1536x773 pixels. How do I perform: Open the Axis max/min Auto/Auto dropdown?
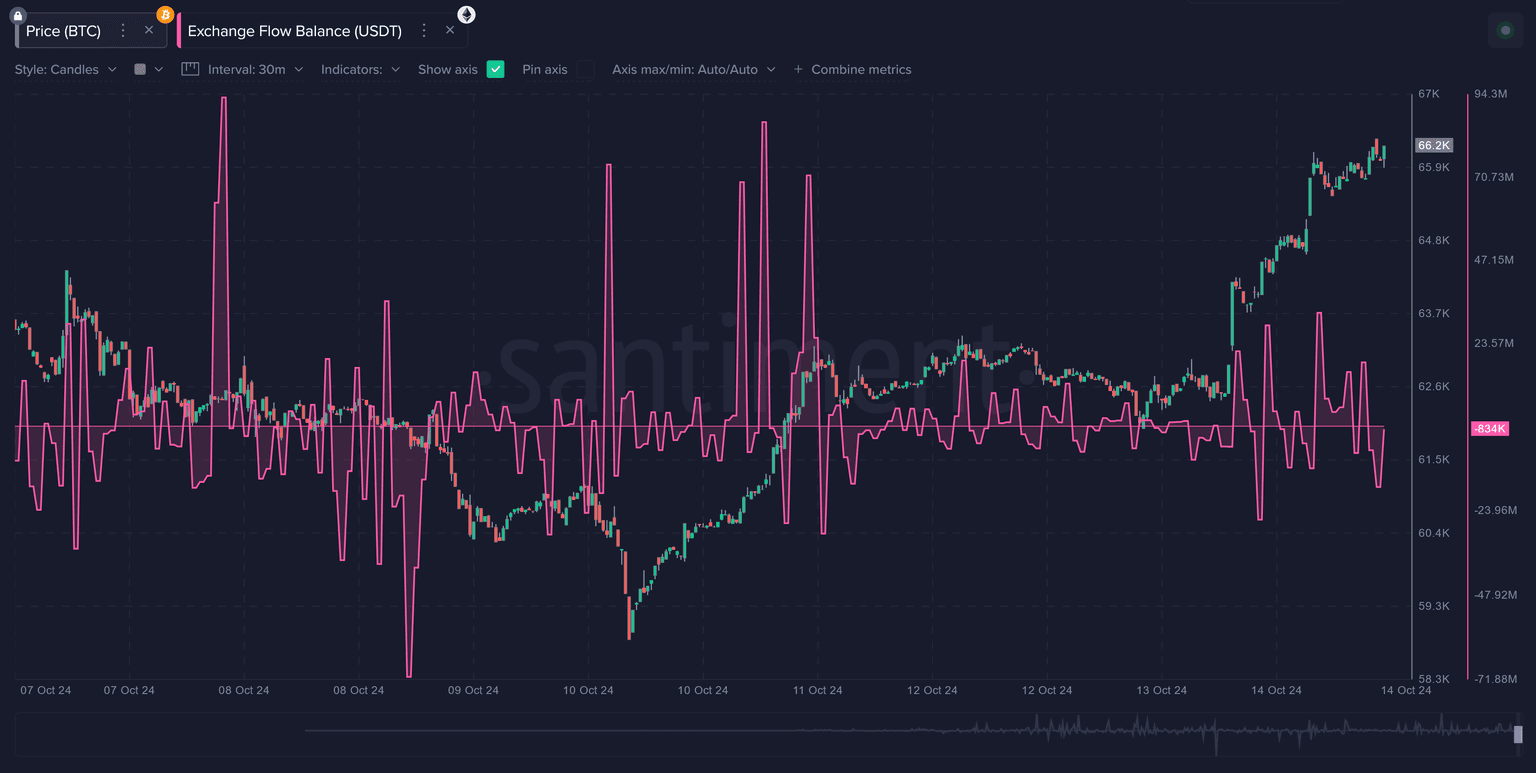(x=692, y=69)
